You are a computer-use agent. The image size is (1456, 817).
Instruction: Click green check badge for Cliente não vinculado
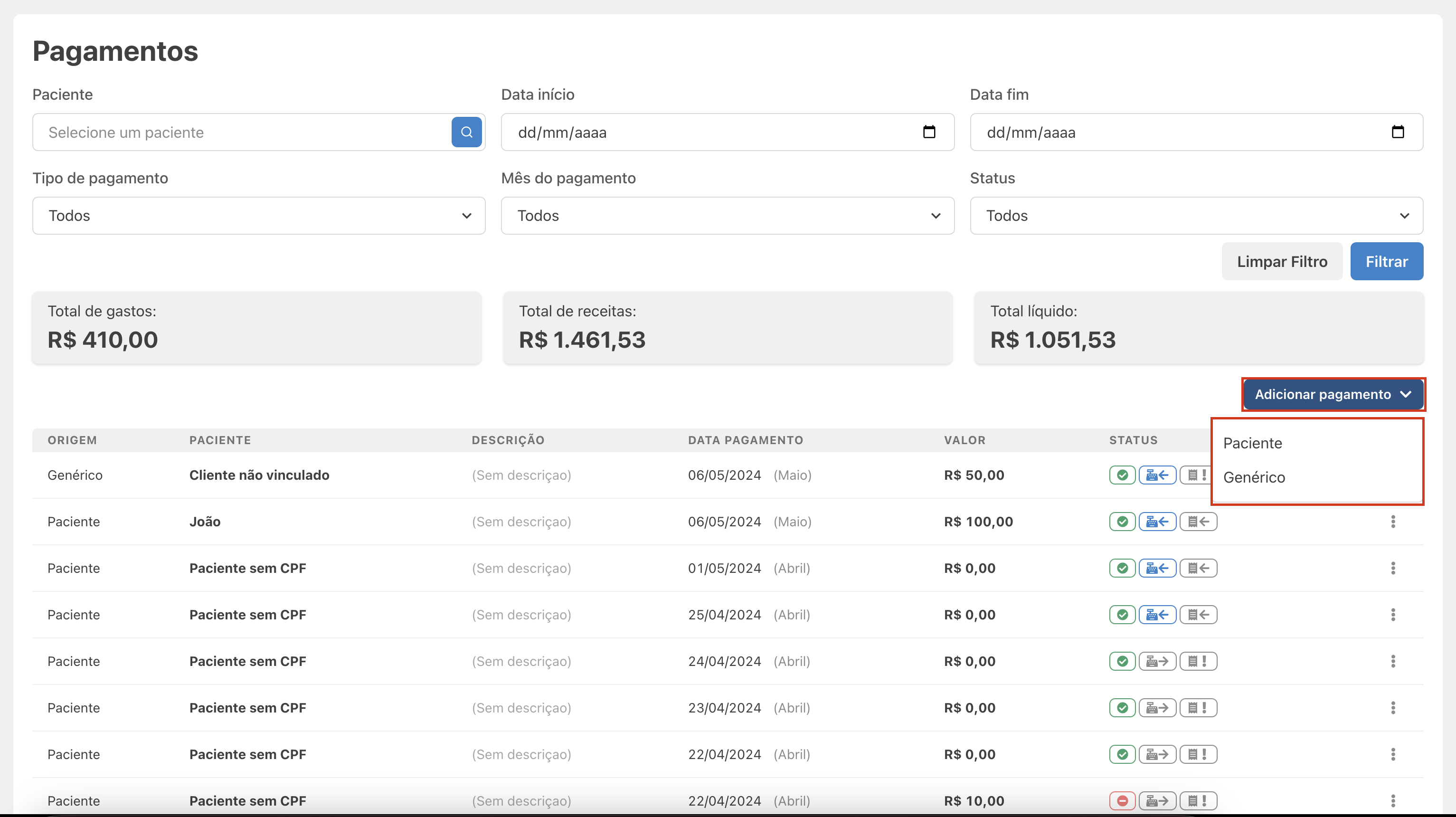point(1123,475)
